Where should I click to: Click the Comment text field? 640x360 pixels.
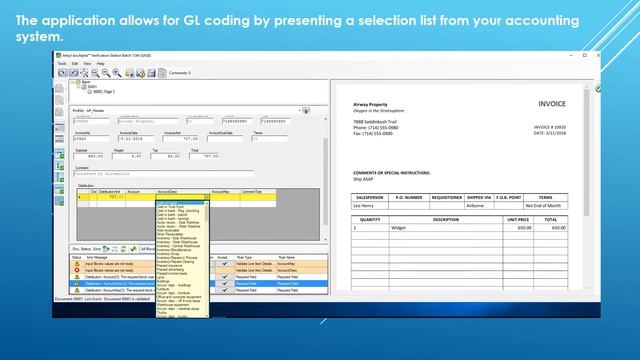tap(163, 174)
